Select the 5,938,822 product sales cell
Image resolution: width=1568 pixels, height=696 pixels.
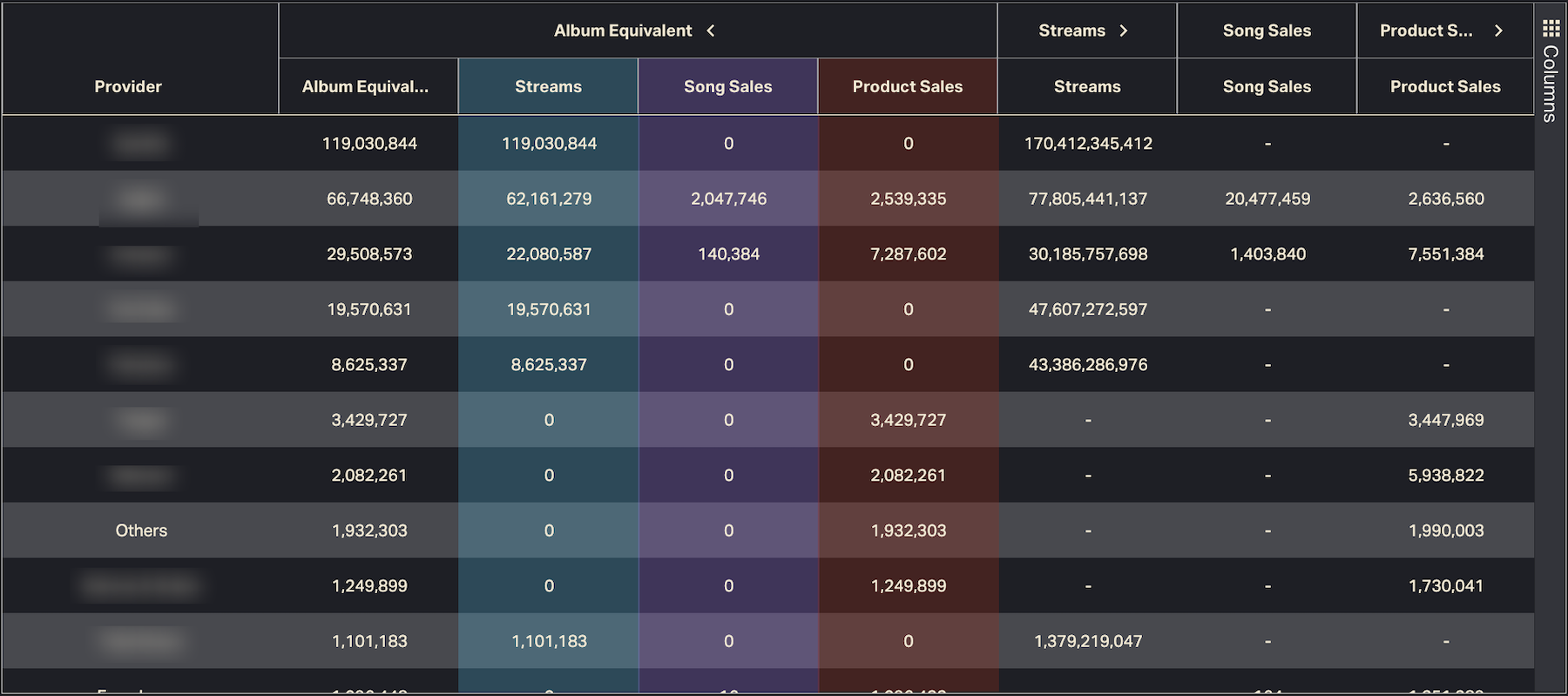[x=1446, y=476]
